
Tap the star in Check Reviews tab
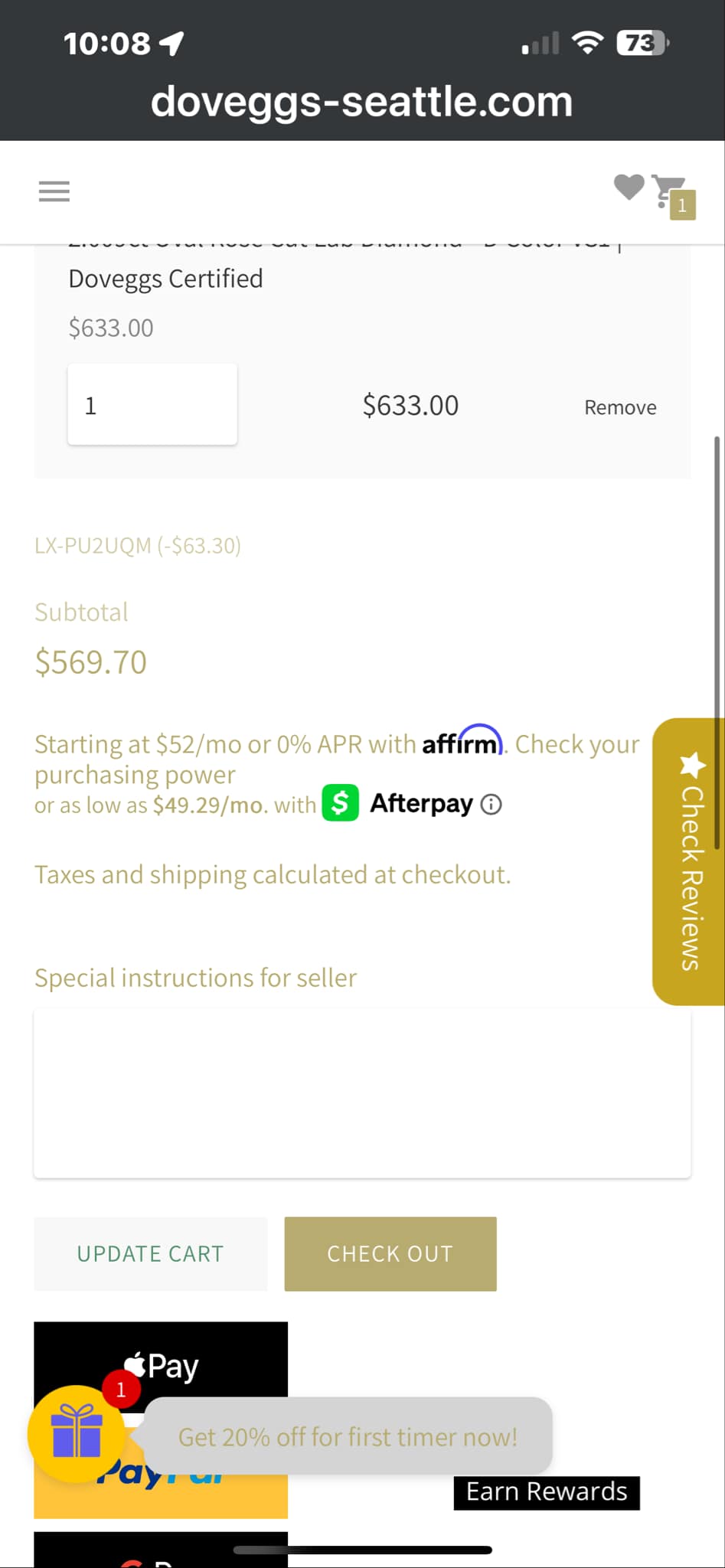[692, 764]
